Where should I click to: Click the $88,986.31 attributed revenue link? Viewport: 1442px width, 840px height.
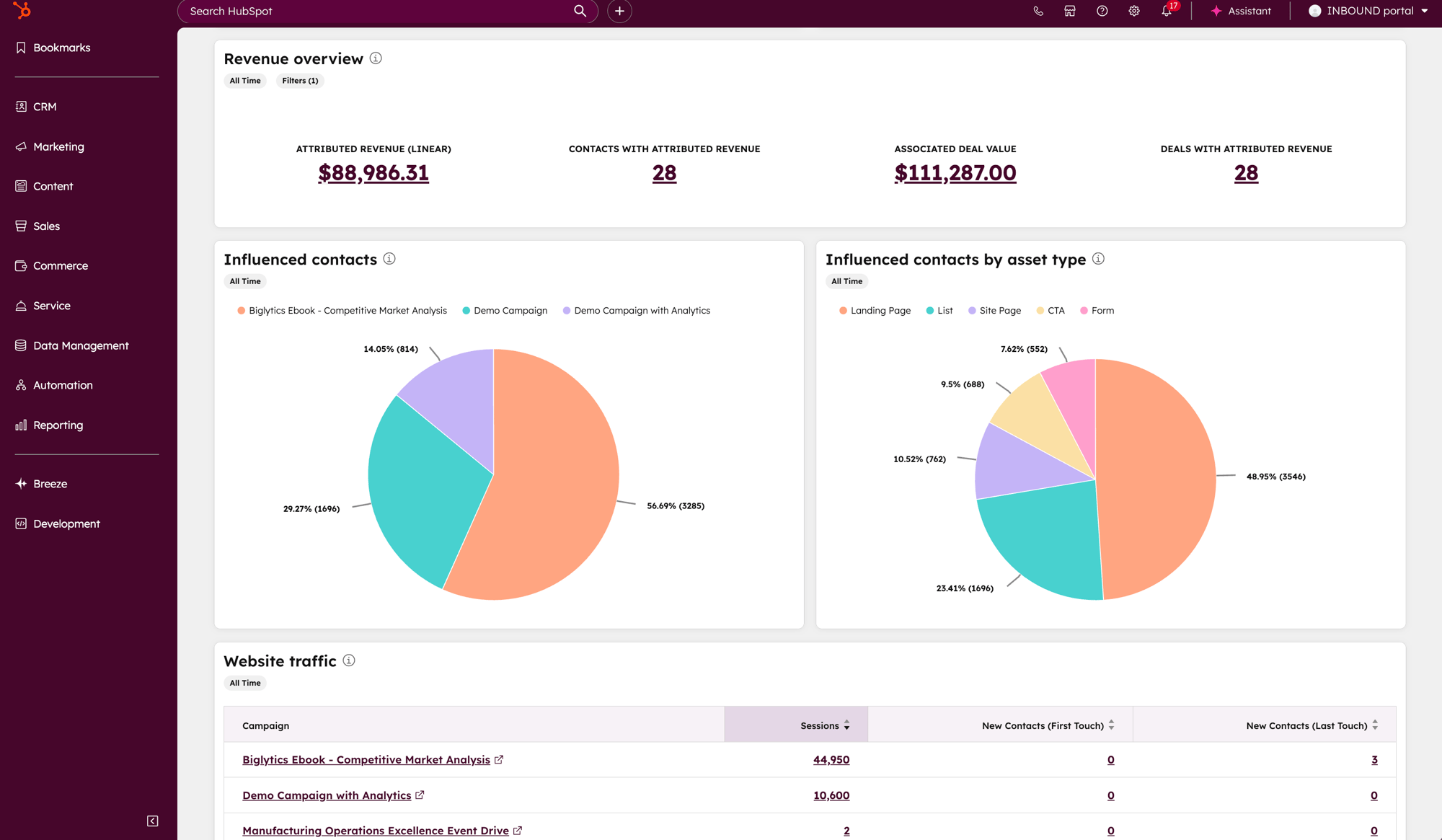pyautogui.click(x=373, y=173)
